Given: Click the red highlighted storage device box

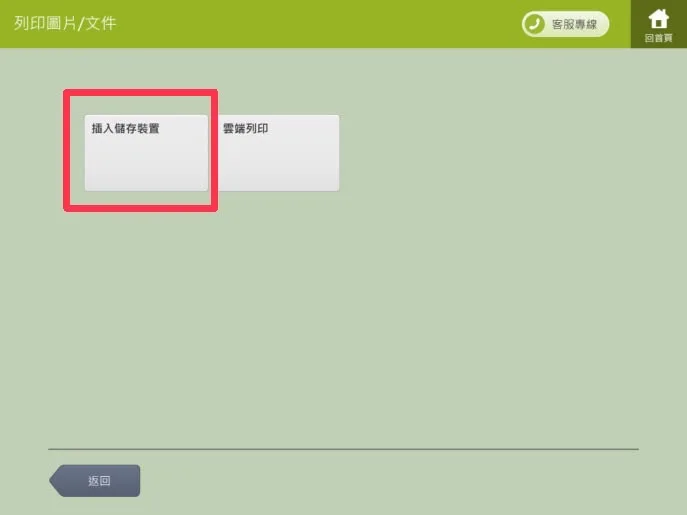Looking at the screenshot, I should 141,150.
